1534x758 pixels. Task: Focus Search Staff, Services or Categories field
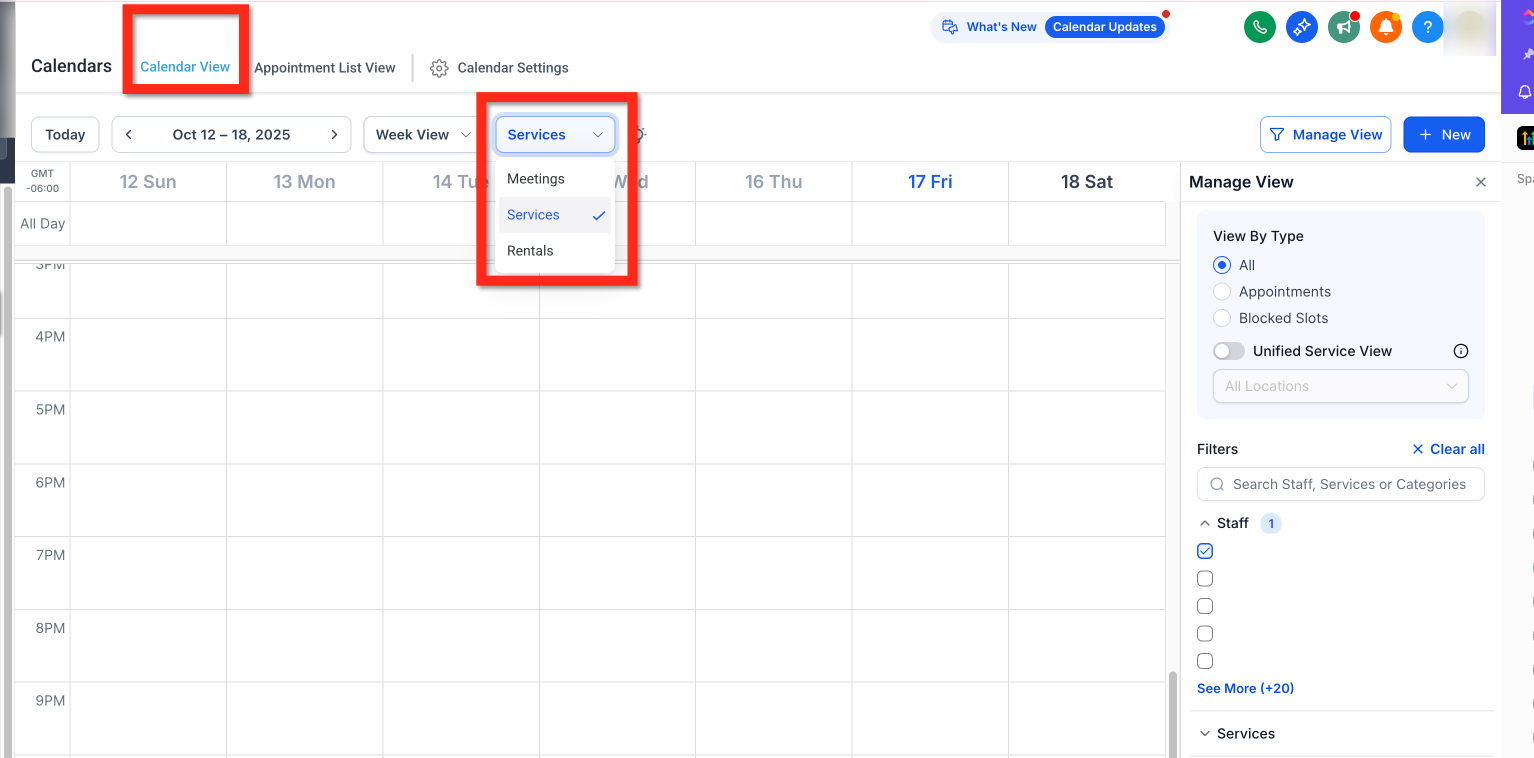coord(1341,484)
